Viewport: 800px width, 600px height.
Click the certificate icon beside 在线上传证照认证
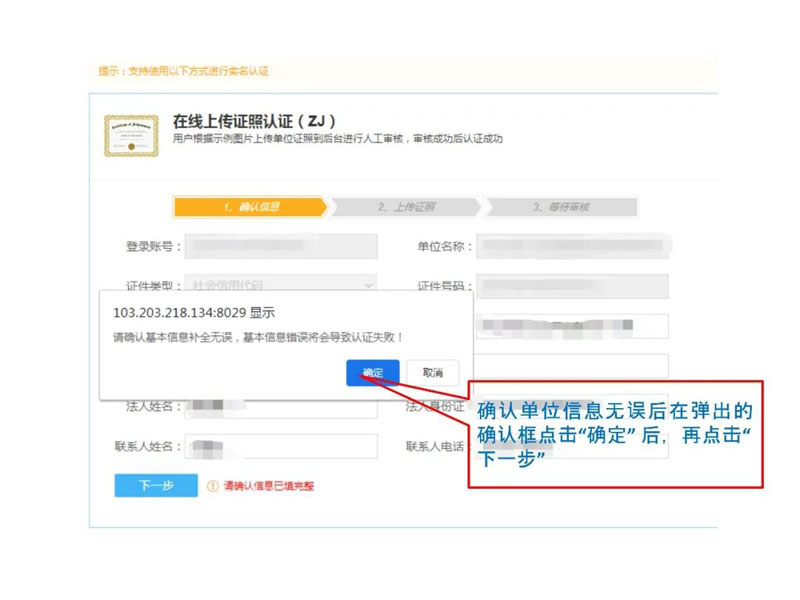pos(130,135)
